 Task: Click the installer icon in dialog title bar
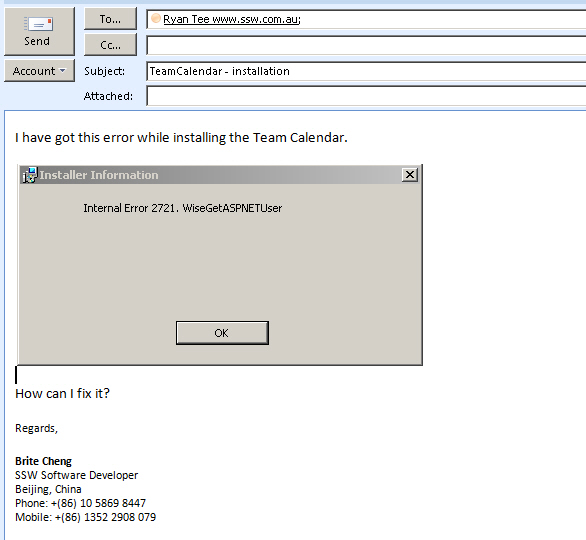[x=30, y=175]
